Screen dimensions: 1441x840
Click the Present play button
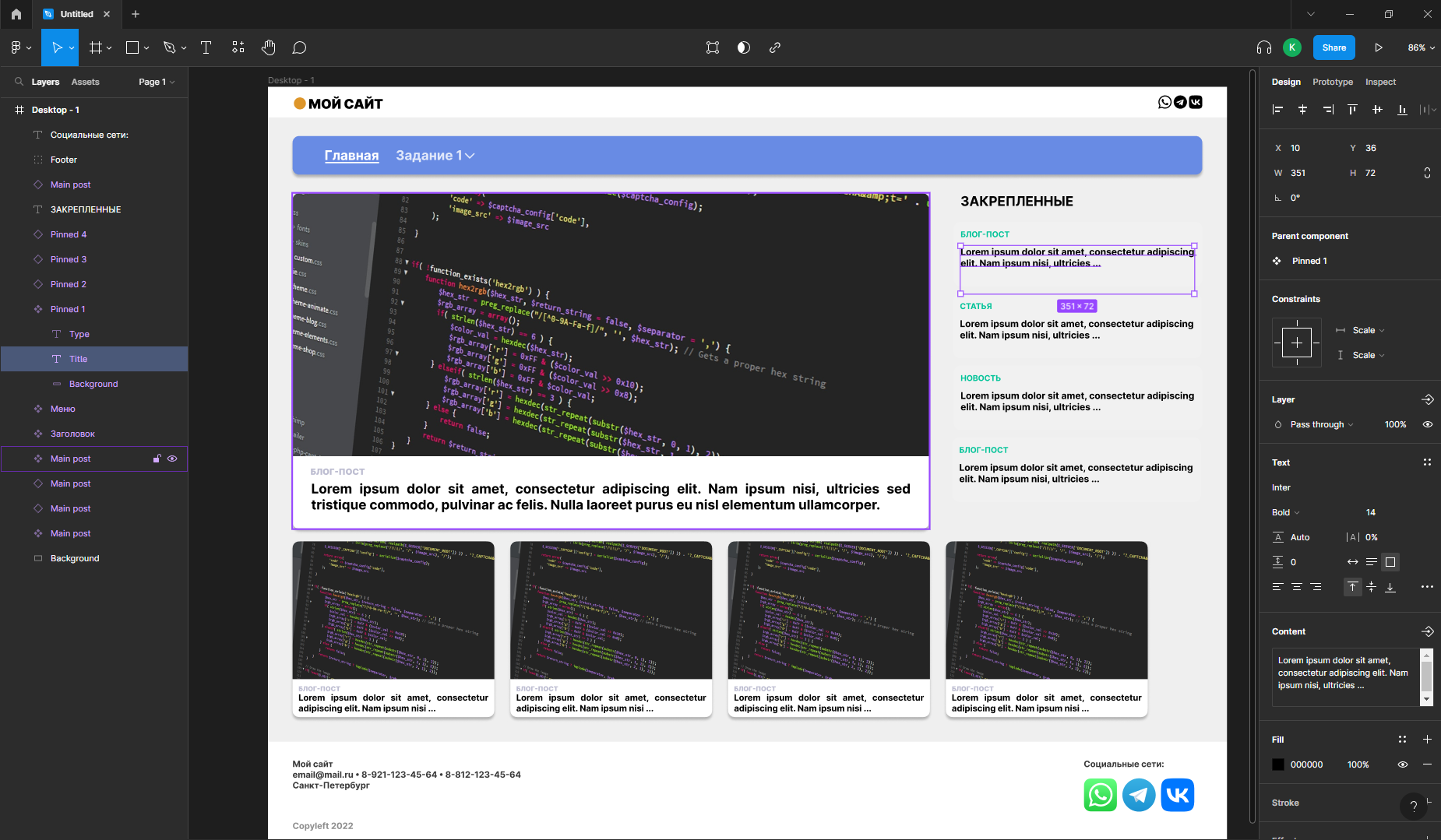(x=1378, y=47)
